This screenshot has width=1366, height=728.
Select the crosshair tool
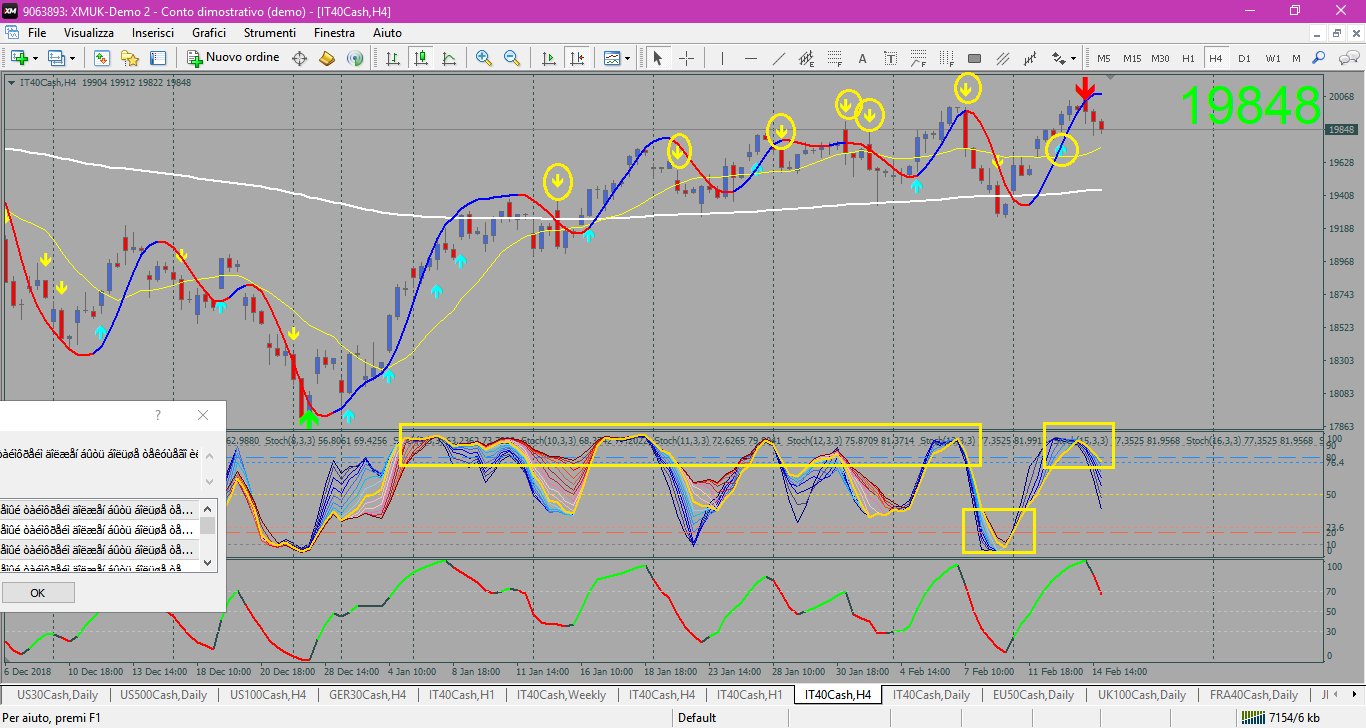pos(687,58)
